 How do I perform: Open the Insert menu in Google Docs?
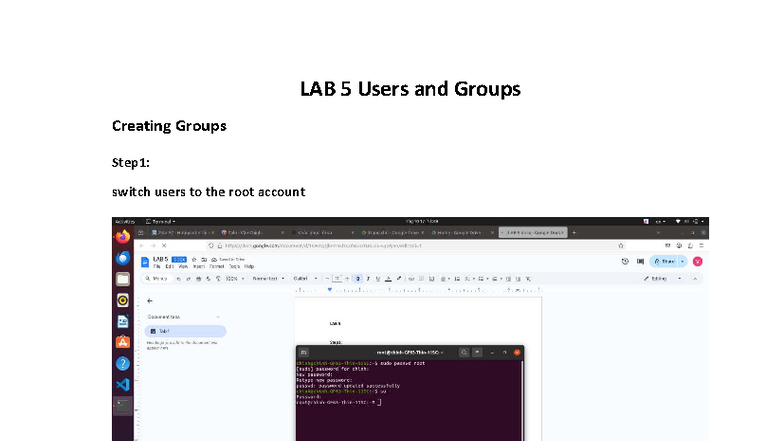pyautogui.click(x=199, y=266)
